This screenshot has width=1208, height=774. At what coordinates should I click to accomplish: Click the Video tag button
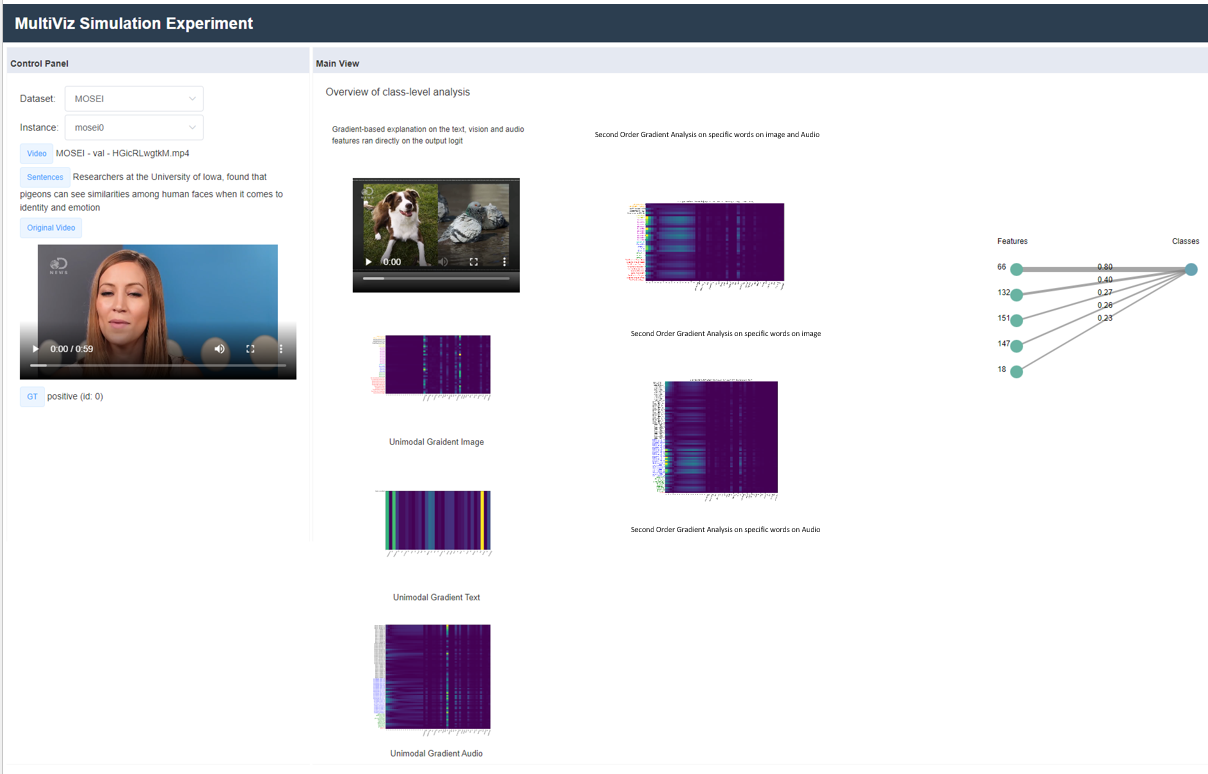pyautogui.click(x=36, y=154)
